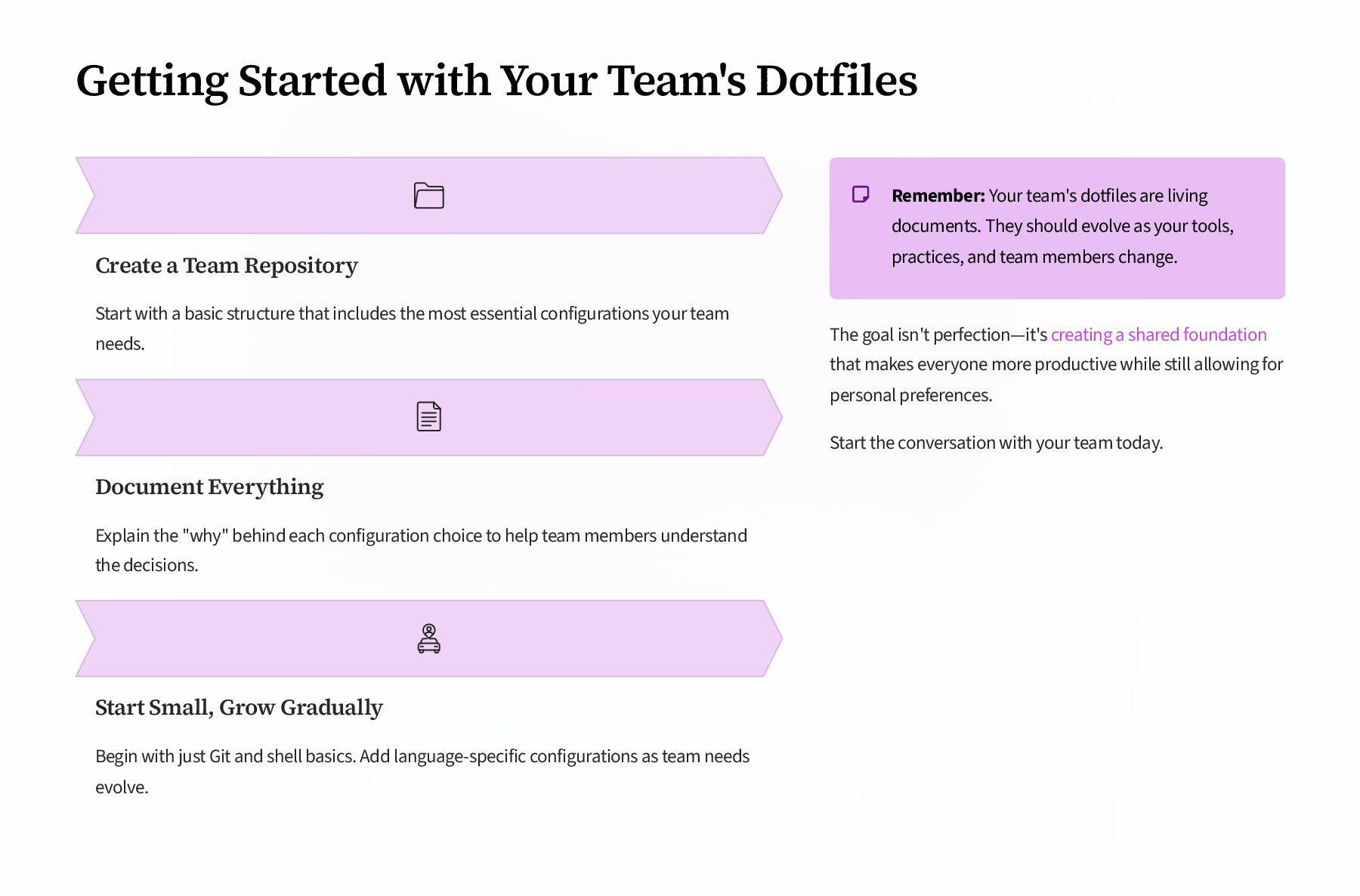Click the text 'personal preferences.' in right column
The image size is (1360, 896).
(x=911, y=395)
